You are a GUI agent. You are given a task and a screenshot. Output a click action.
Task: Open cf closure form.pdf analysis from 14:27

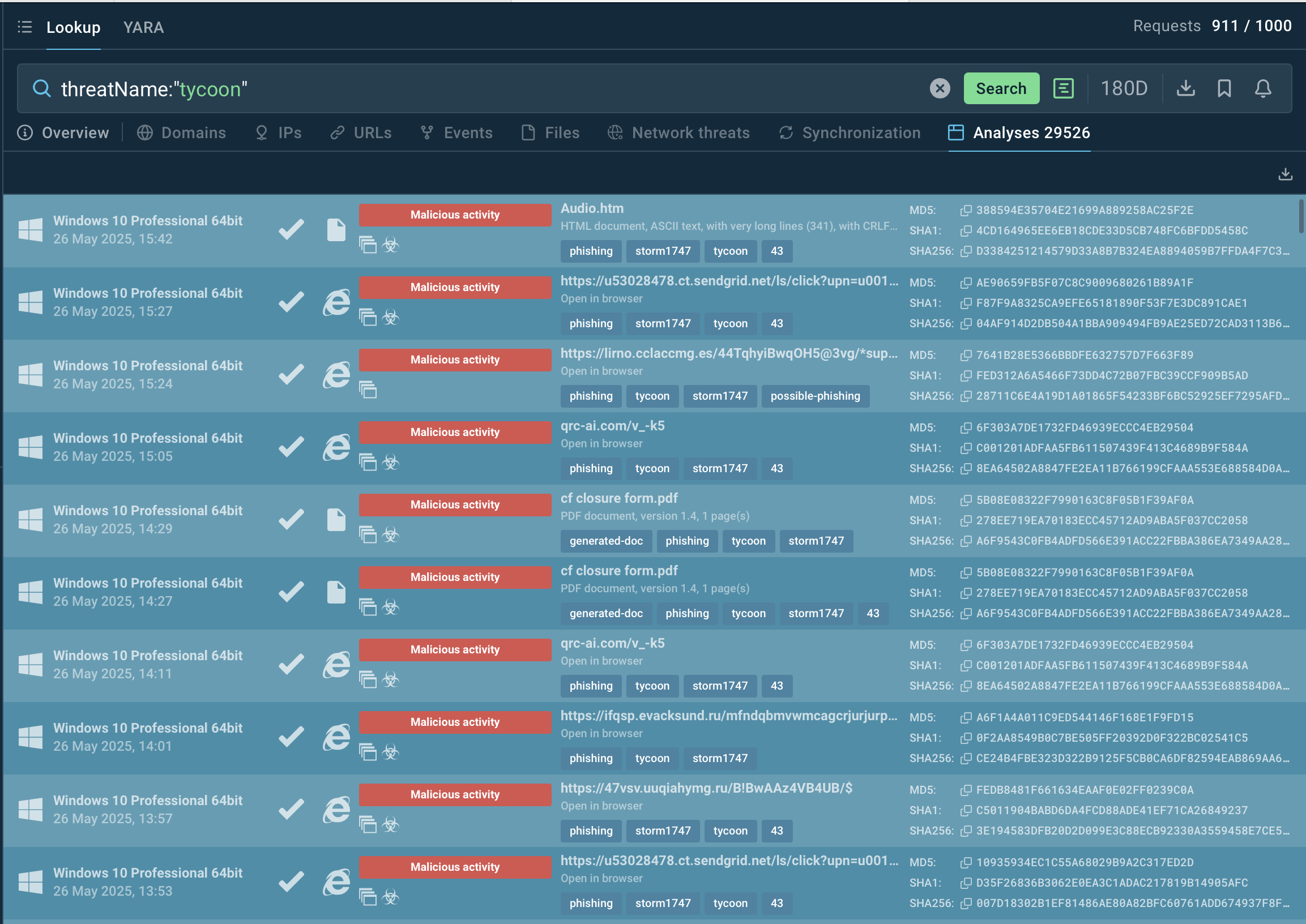click(x=618, y=571)
